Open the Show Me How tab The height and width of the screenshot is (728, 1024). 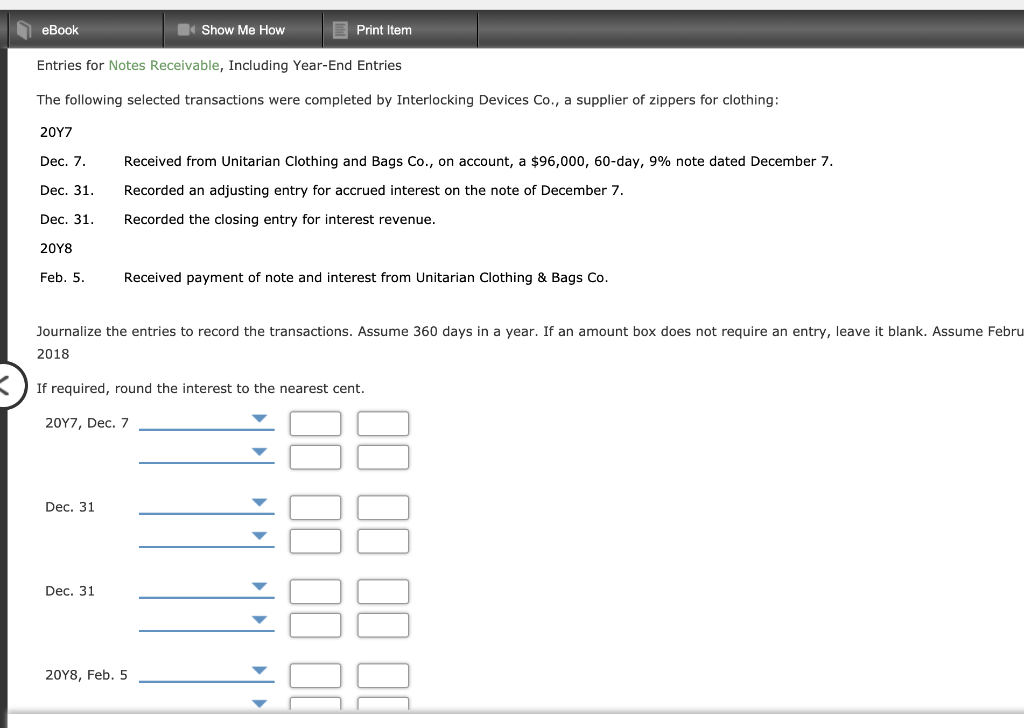pyautogui.click(x=243, y=30)
